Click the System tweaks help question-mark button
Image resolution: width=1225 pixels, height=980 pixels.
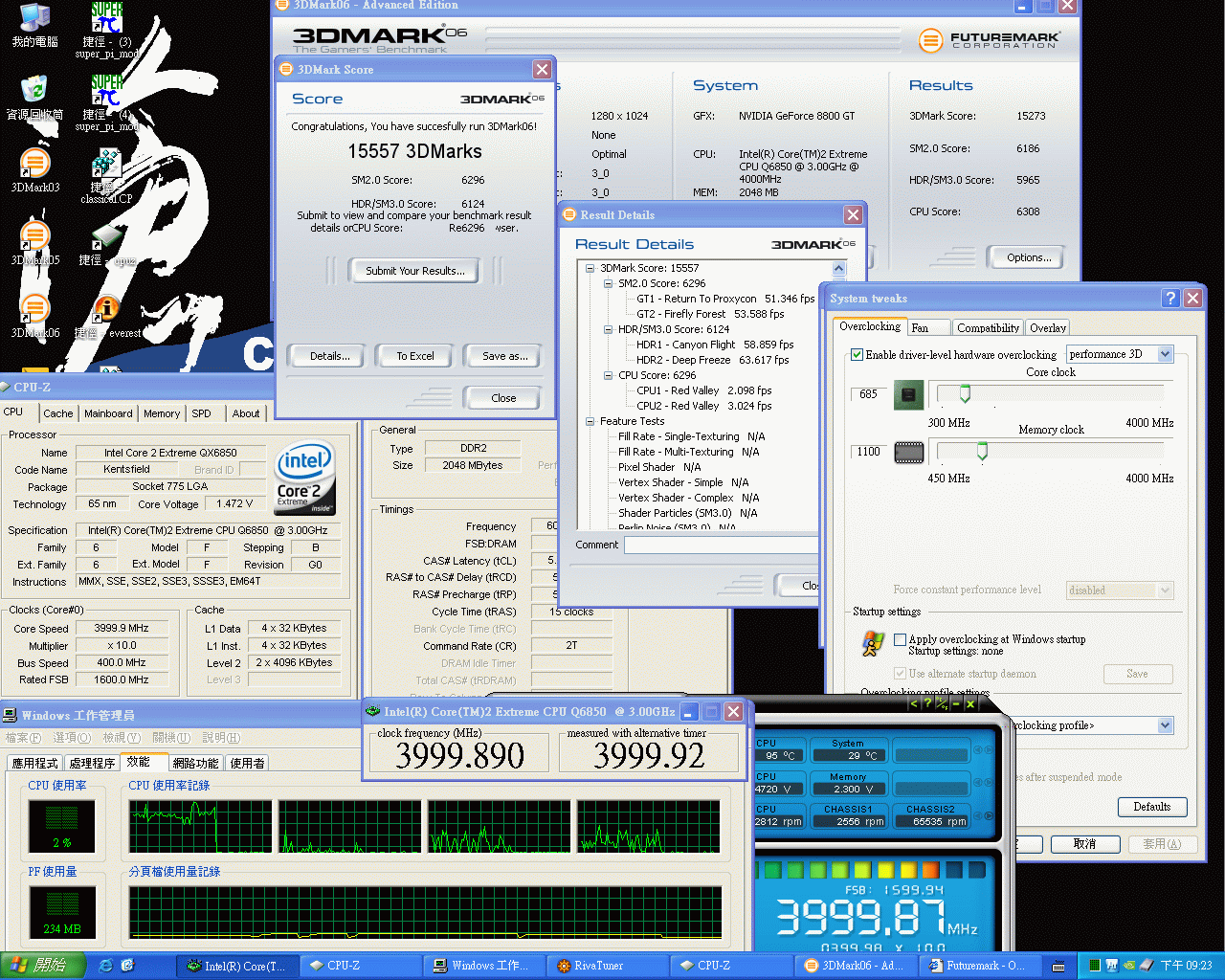(1170, 298)
